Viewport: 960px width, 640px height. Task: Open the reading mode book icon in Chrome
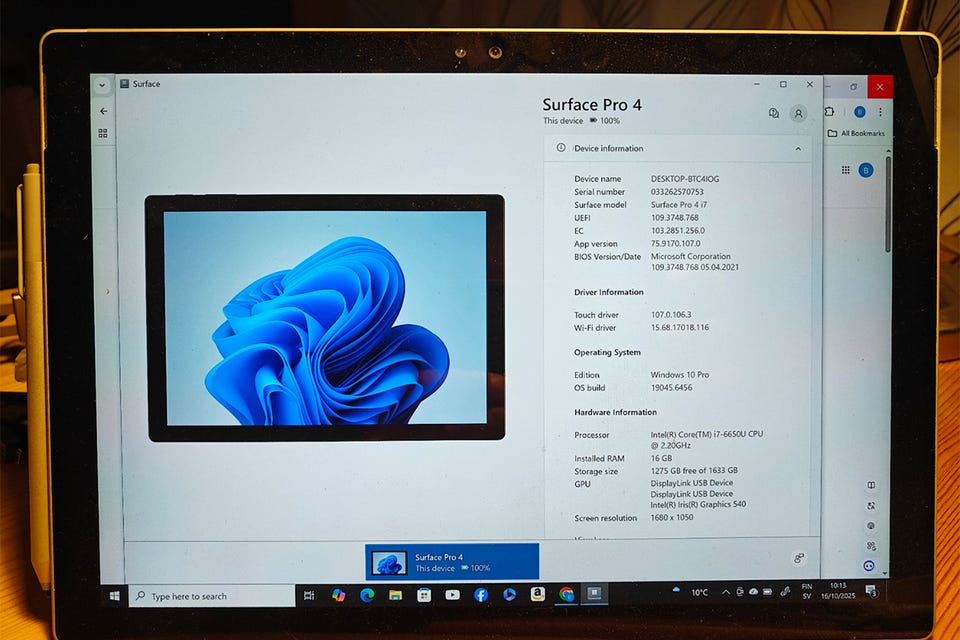click(871, 485)
